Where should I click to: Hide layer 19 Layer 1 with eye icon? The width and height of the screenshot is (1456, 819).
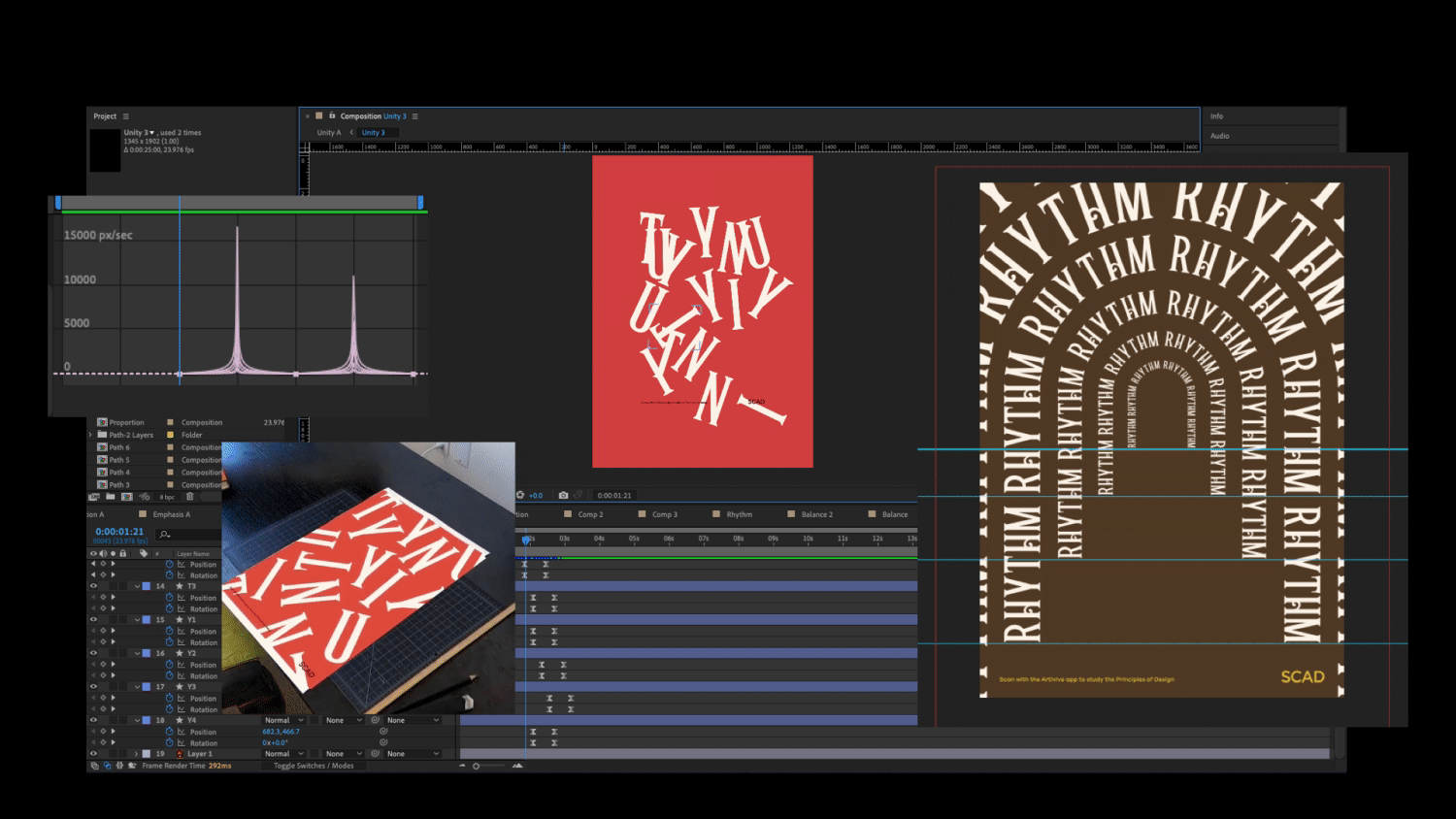[94, 754]
